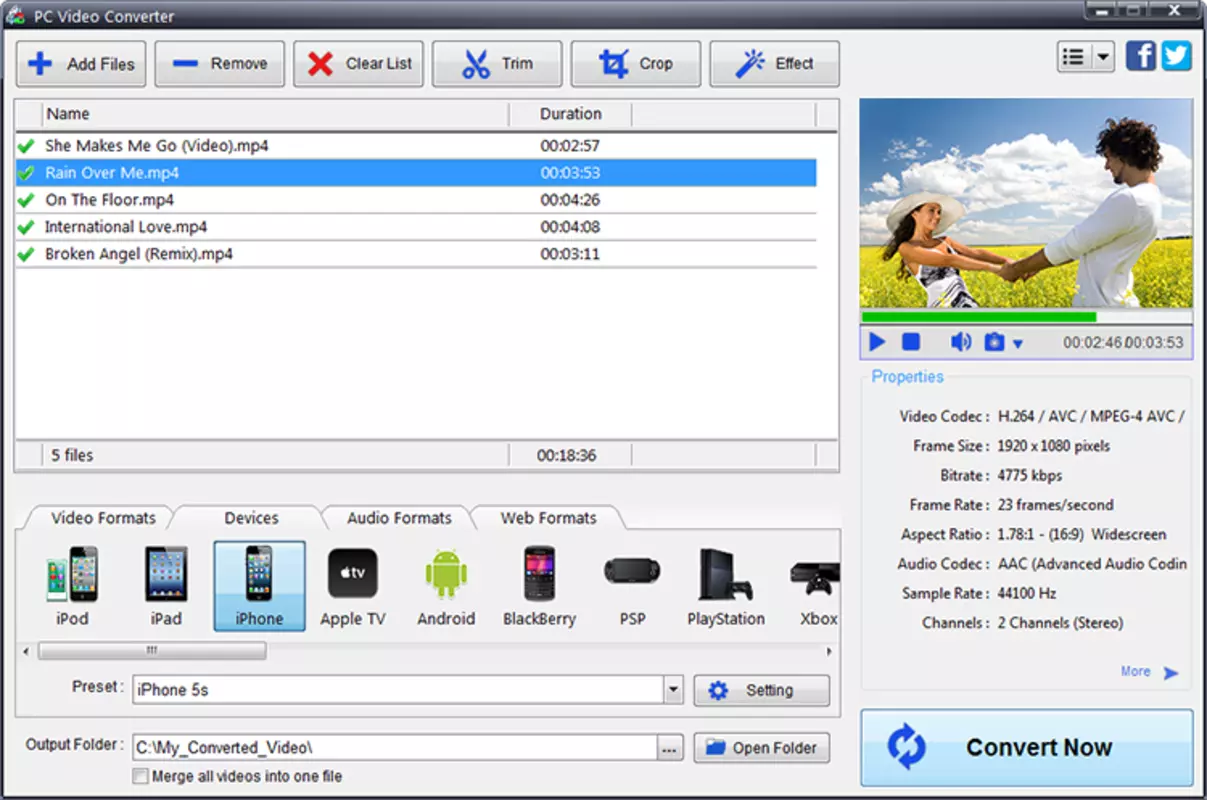1207x800 pixels.
Task: Browse output folder with ellipsis button
Action: [x=670, y=747]
